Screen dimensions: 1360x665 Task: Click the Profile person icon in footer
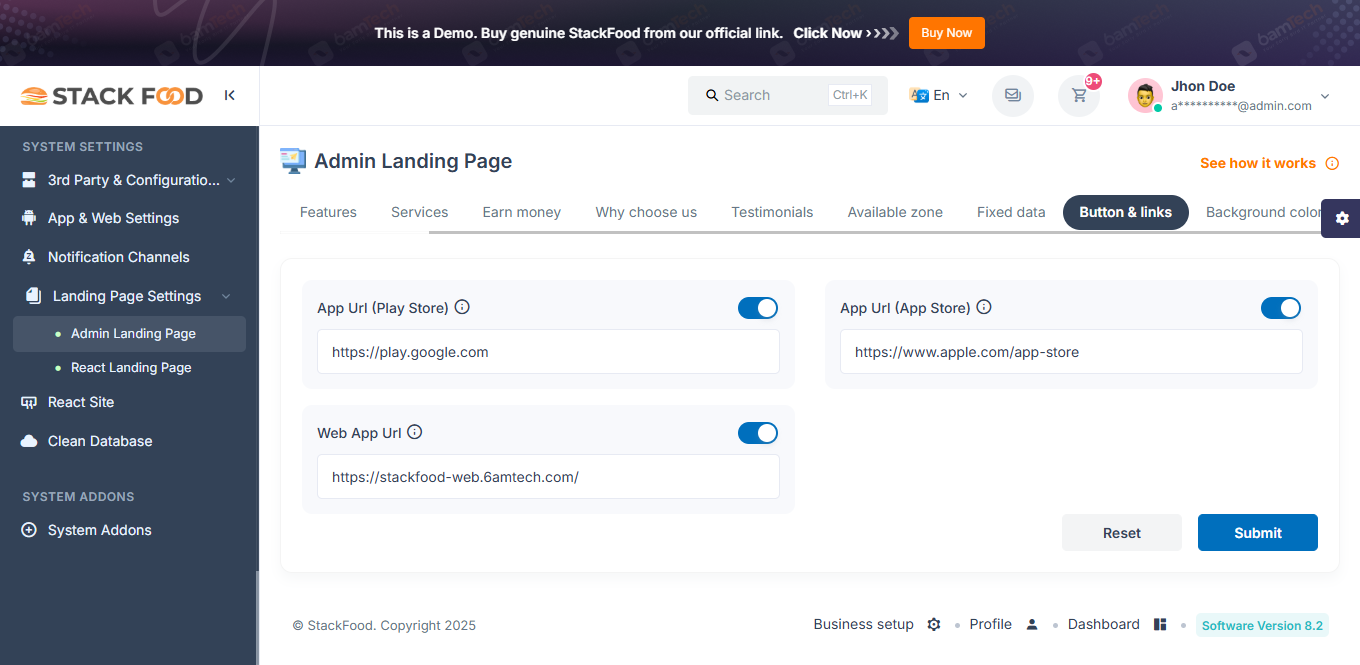pyautogui.click(x=1032, y=624)
